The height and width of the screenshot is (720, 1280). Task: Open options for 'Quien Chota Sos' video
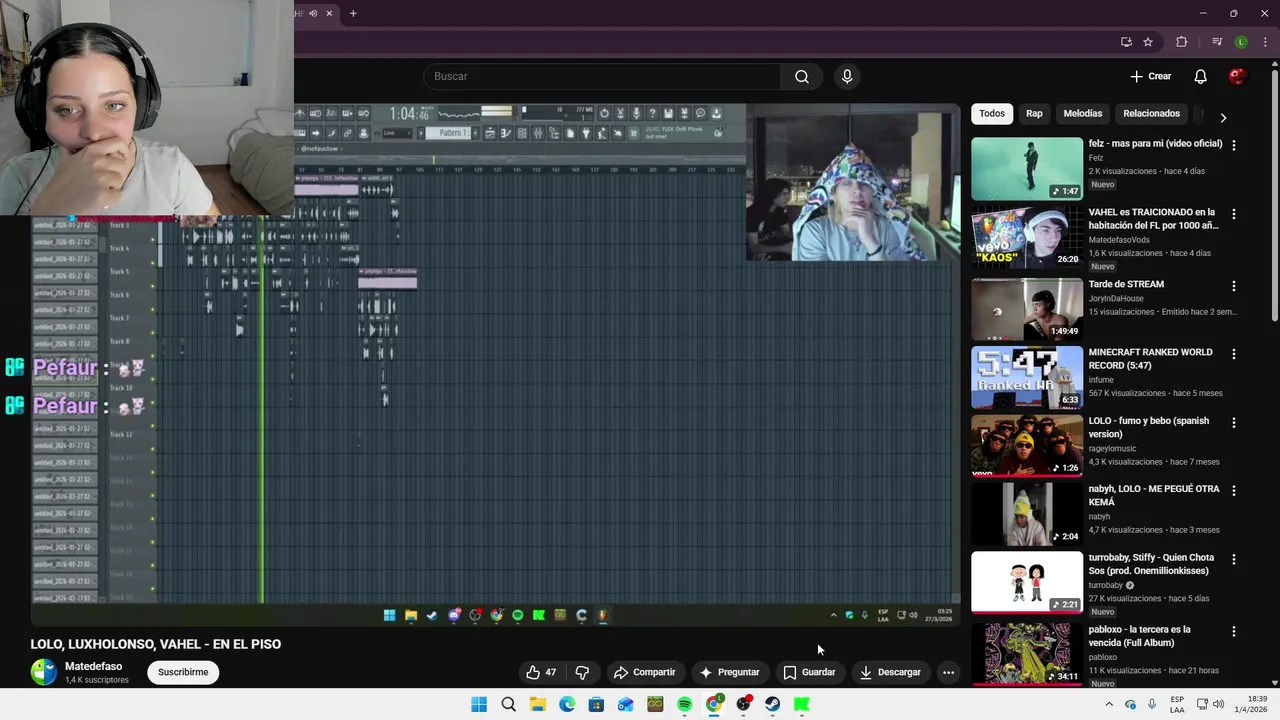tap(1233, 560)
